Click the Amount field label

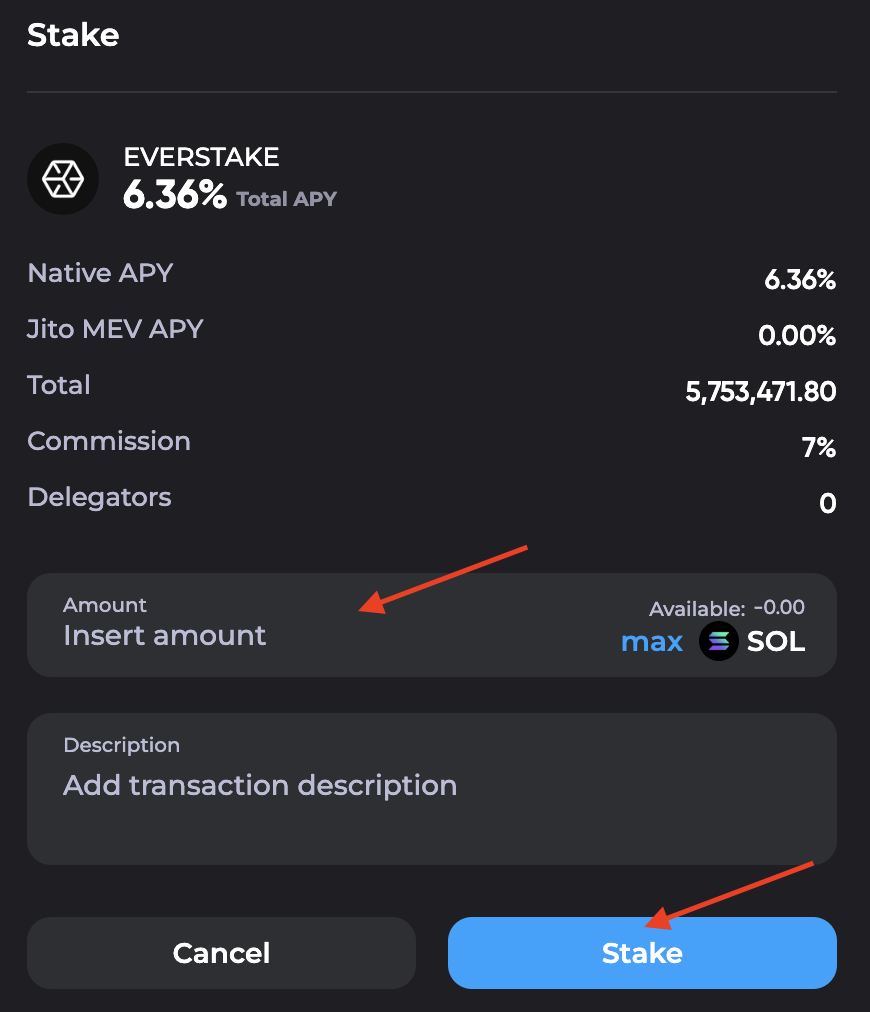pos(105,605)
